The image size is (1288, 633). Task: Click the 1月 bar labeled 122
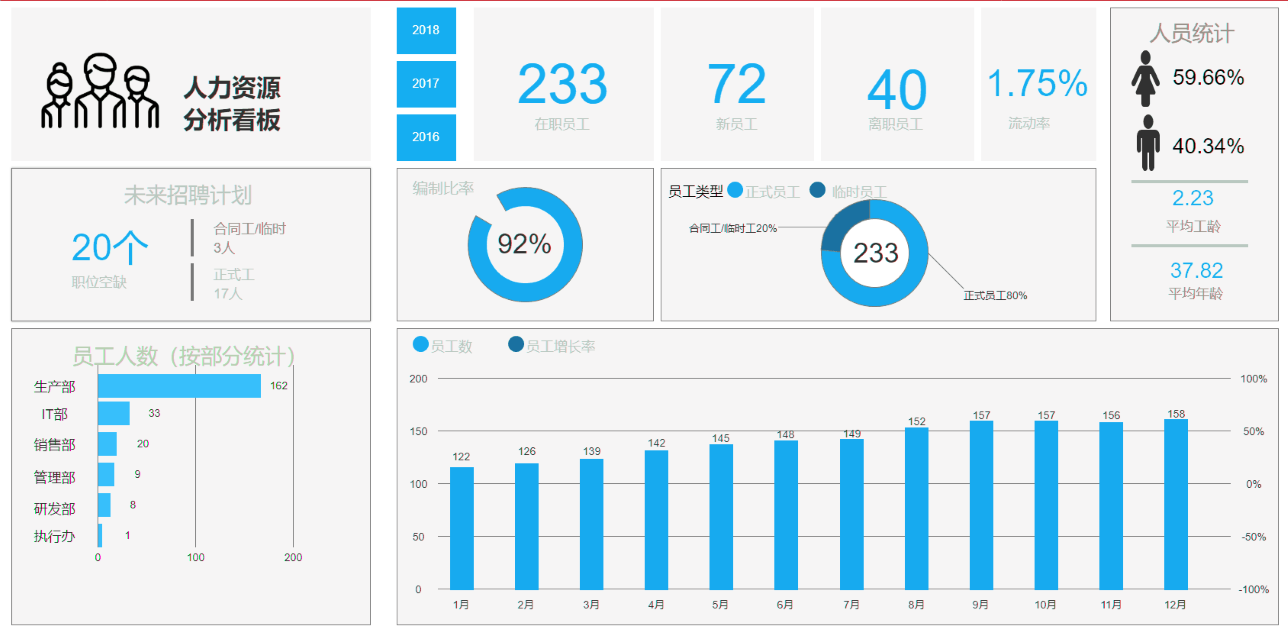462,528
